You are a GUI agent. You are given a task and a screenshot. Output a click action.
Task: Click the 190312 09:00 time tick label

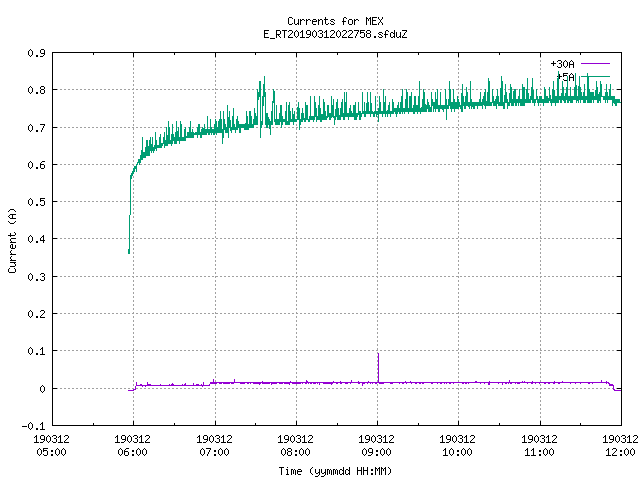376,446
